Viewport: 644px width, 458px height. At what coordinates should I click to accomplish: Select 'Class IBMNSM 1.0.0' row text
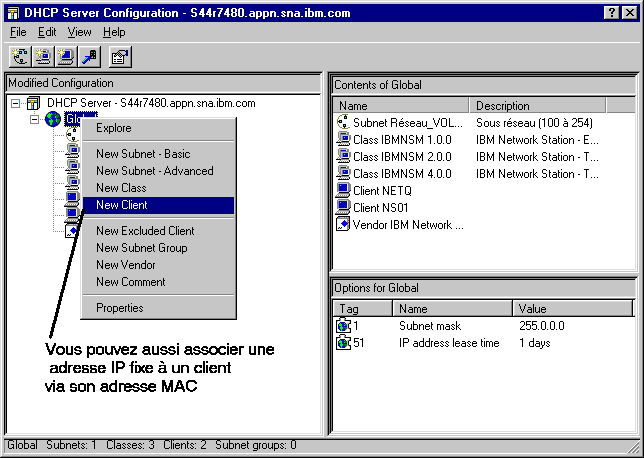[402, 140]
